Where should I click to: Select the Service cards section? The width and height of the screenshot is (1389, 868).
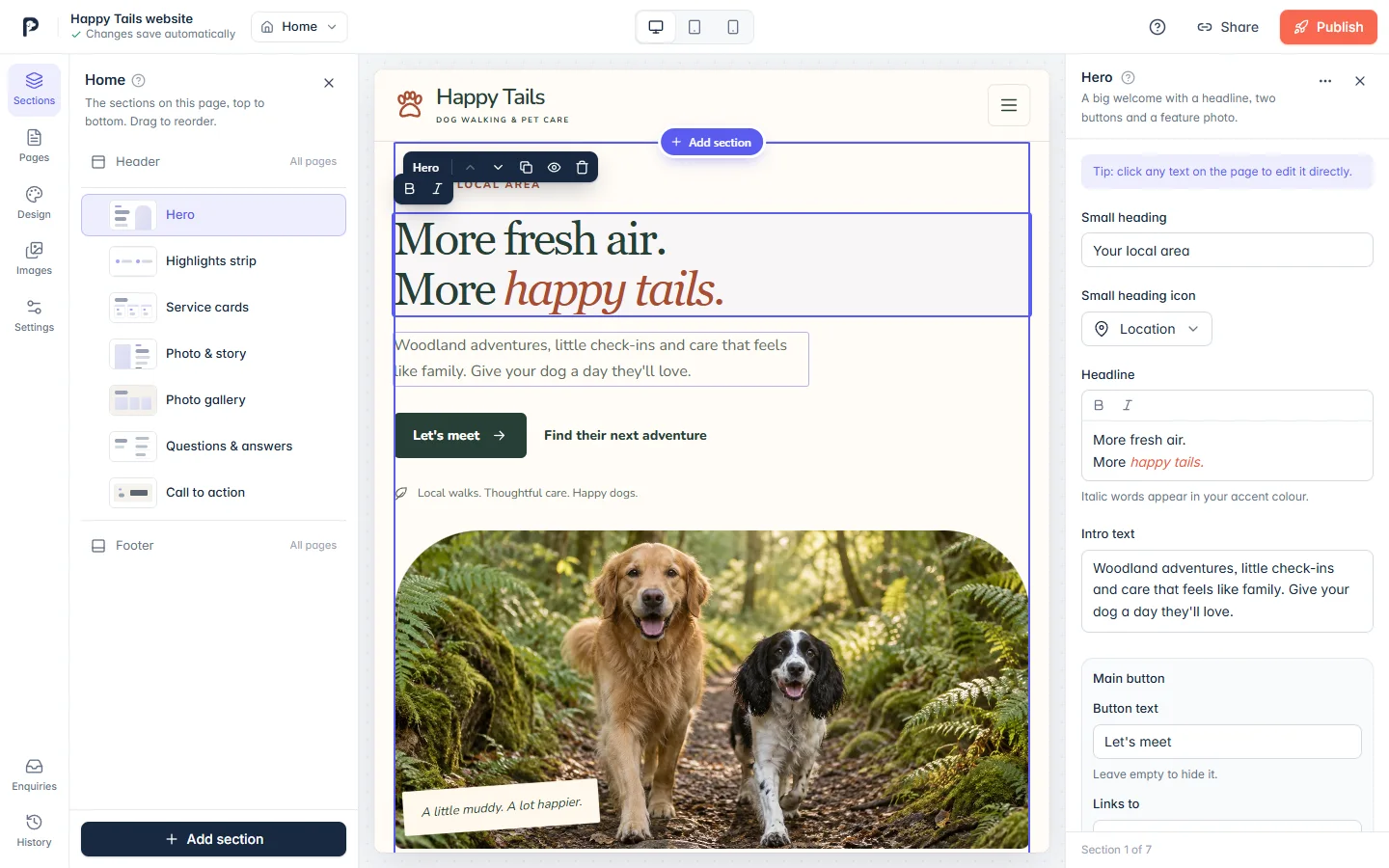[x=213, y=308]
